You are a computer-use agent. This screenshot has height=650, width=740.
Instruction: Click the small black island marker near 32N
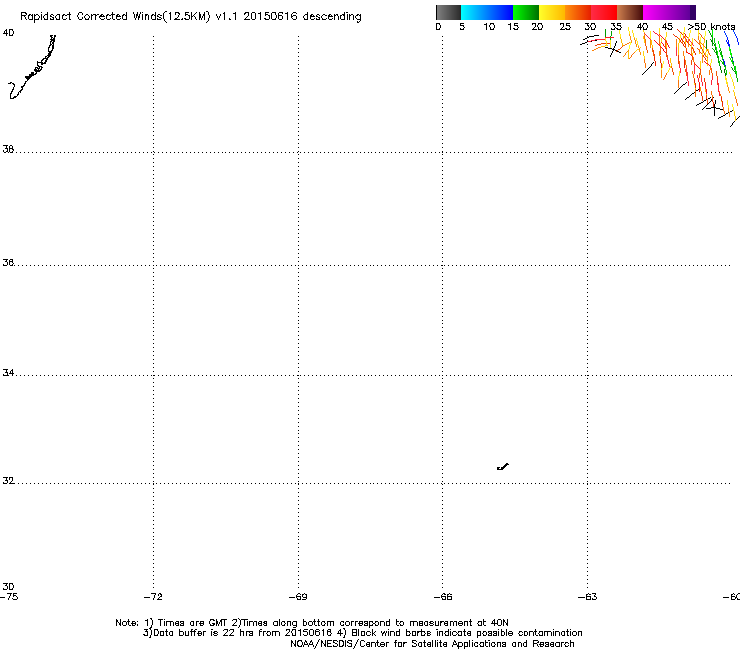pos(503,467)
